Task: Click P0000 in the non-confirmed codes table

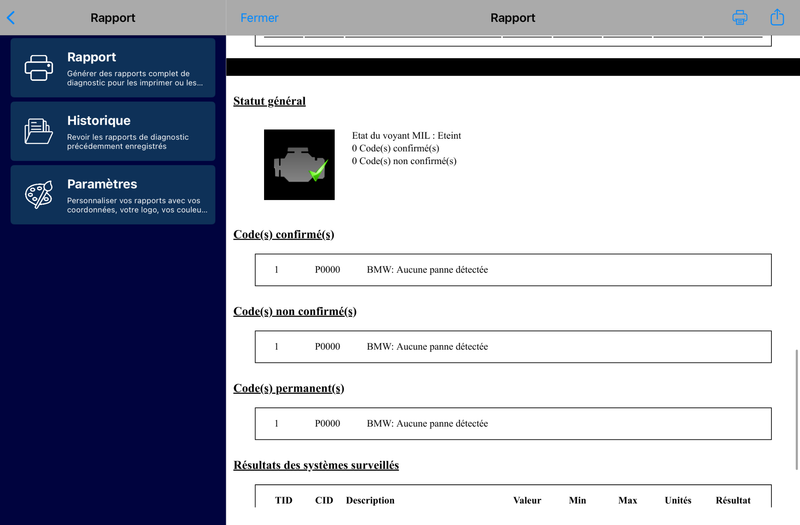Action: 327,347
